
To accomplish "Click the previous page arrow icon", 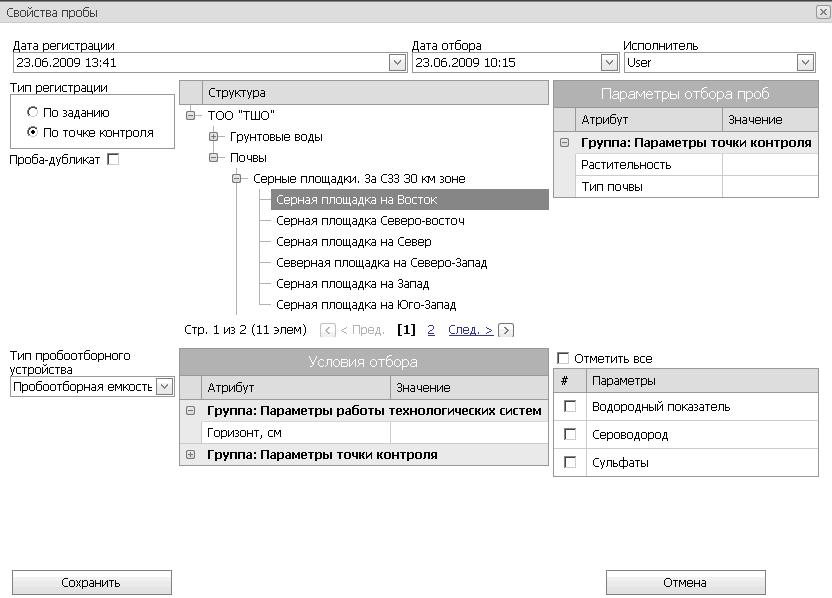I will [x=328, y=330].
